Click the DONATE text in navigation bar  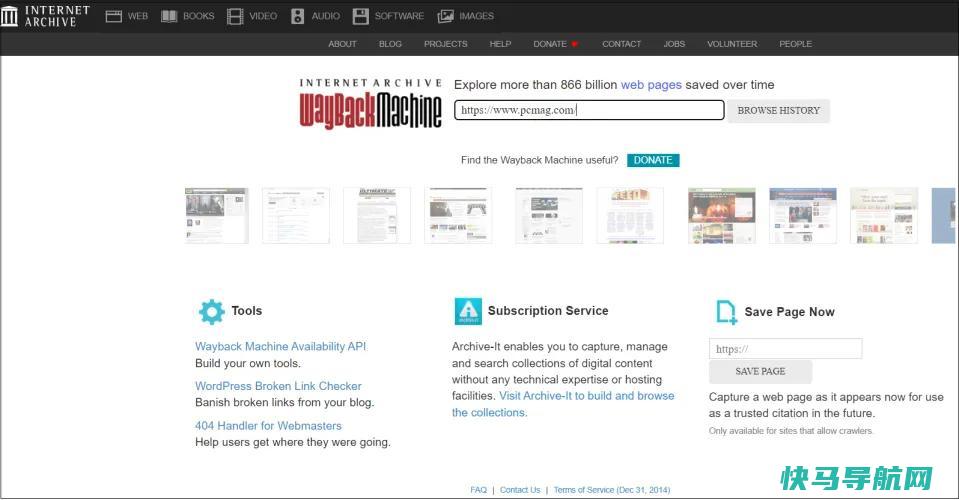click(x=550, y=44)
